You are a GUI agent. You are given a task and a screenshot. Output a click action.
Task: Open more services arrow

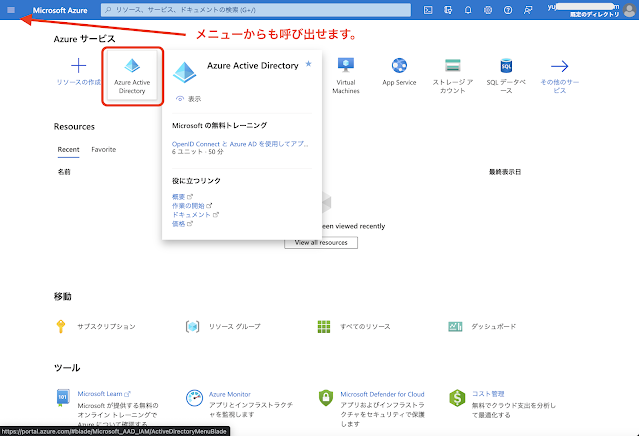(560, 66)
